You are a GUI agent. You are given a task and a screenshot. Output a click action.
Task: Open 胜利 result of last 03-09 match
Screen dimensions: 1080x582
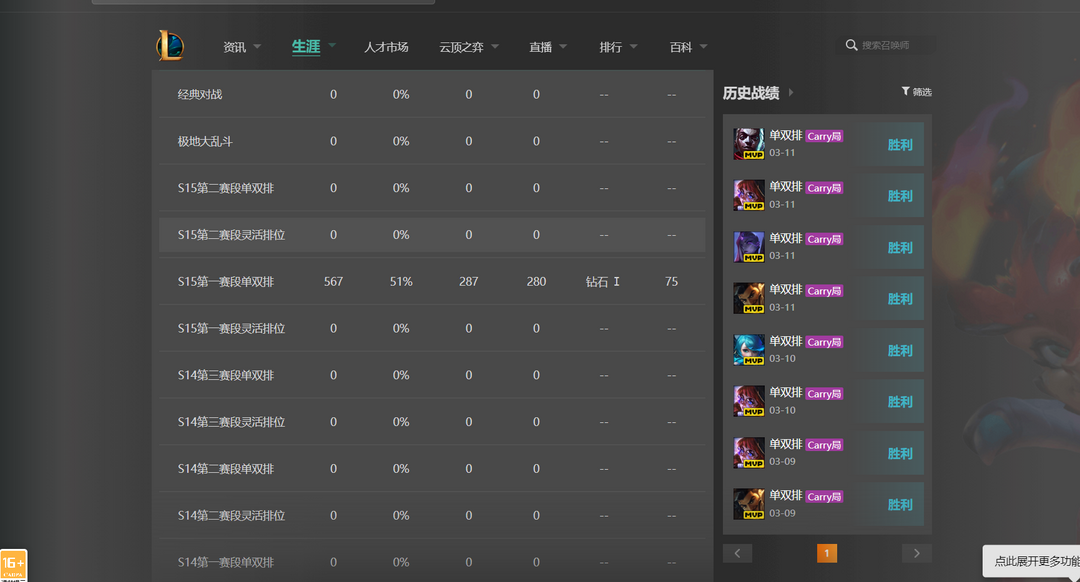(x=900, y=505)
